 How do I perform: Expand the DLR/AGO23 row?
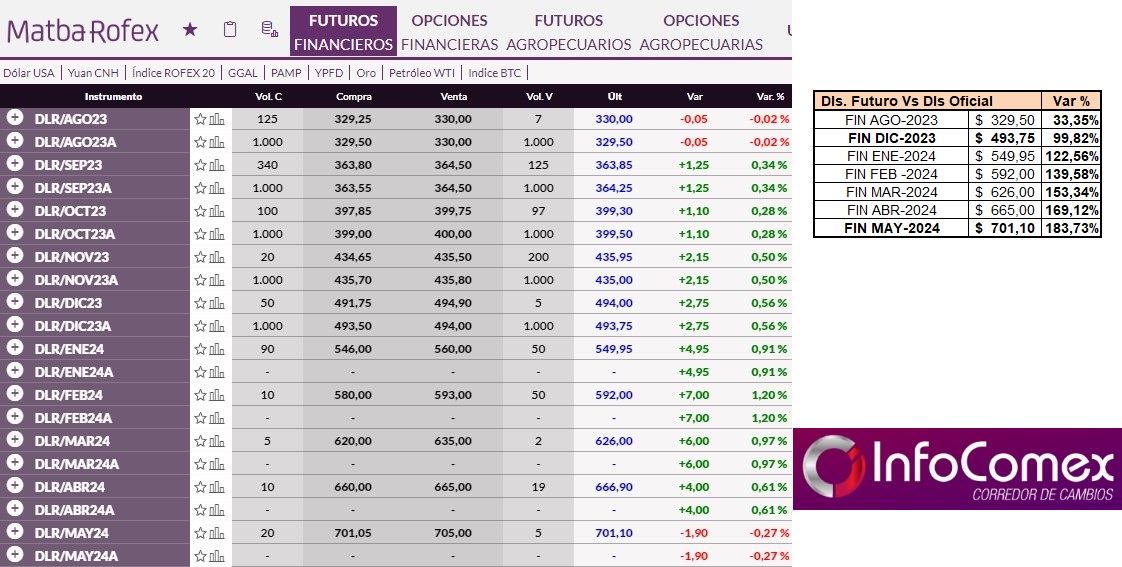tap(15, 118)
